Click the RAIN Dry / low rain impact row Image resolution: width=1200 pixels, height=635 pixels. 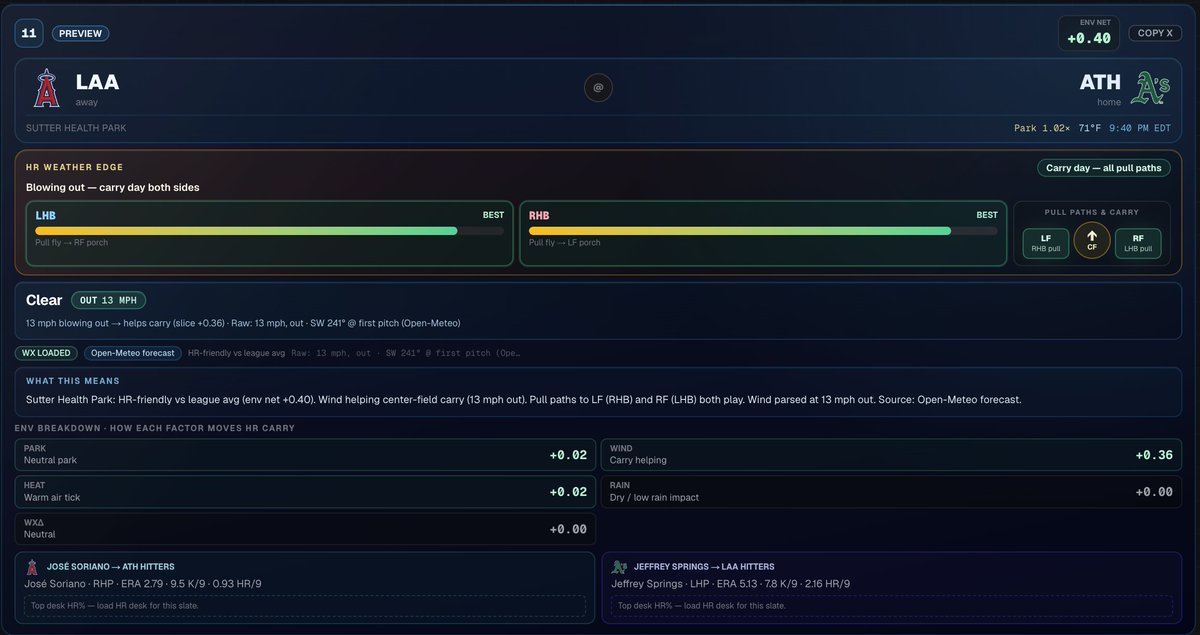[x=891, y=491]
